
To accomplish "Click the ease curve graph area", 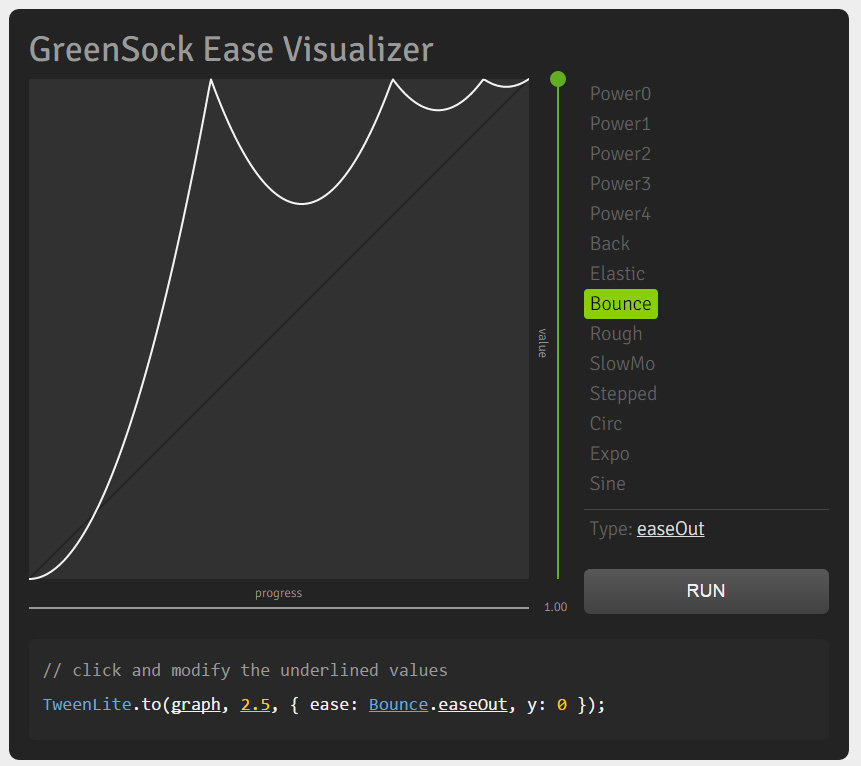I will click(x=279, y=329).
